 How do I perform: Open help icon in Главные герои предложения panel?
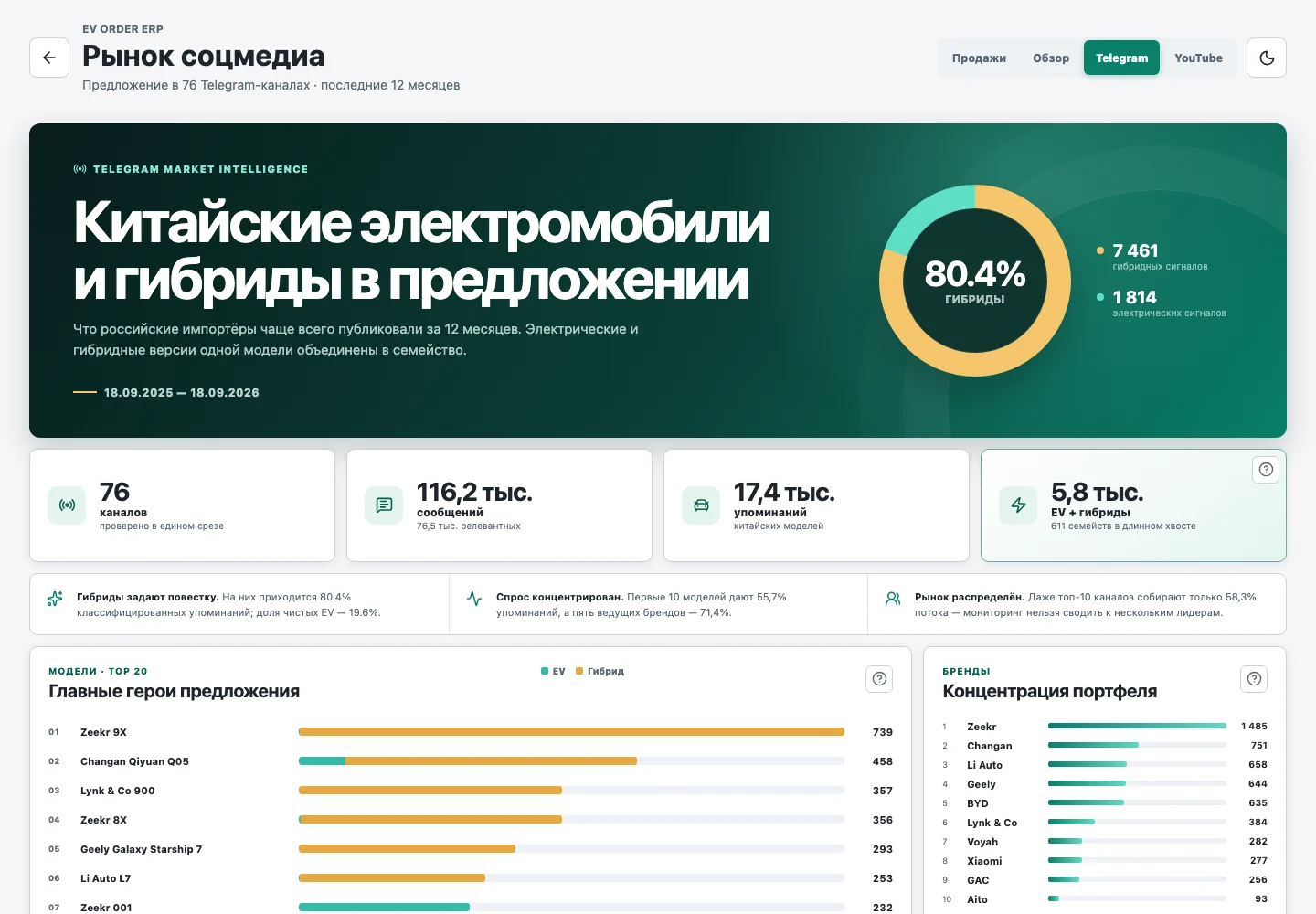click(x=879, y=678)
